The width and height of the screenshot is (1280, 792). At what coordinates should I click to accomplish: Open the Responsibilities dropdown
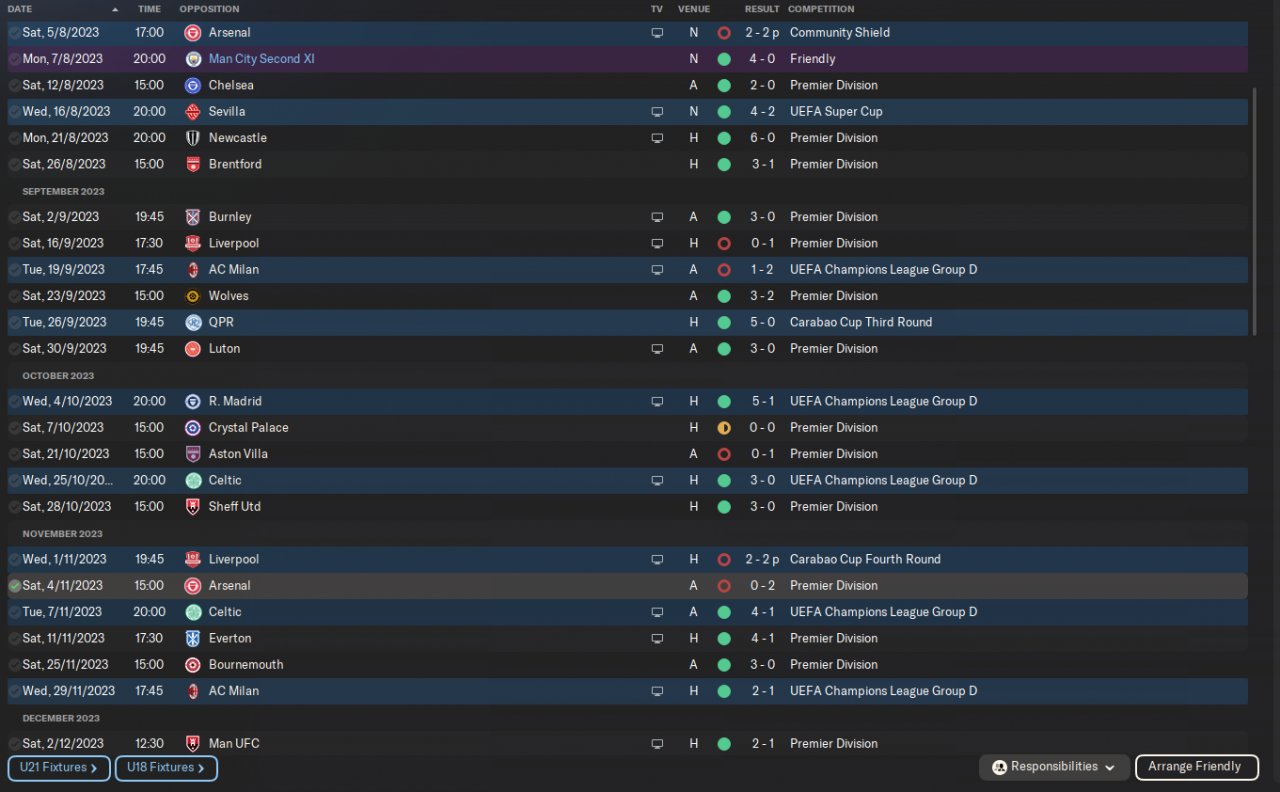tap(1055, 767)
